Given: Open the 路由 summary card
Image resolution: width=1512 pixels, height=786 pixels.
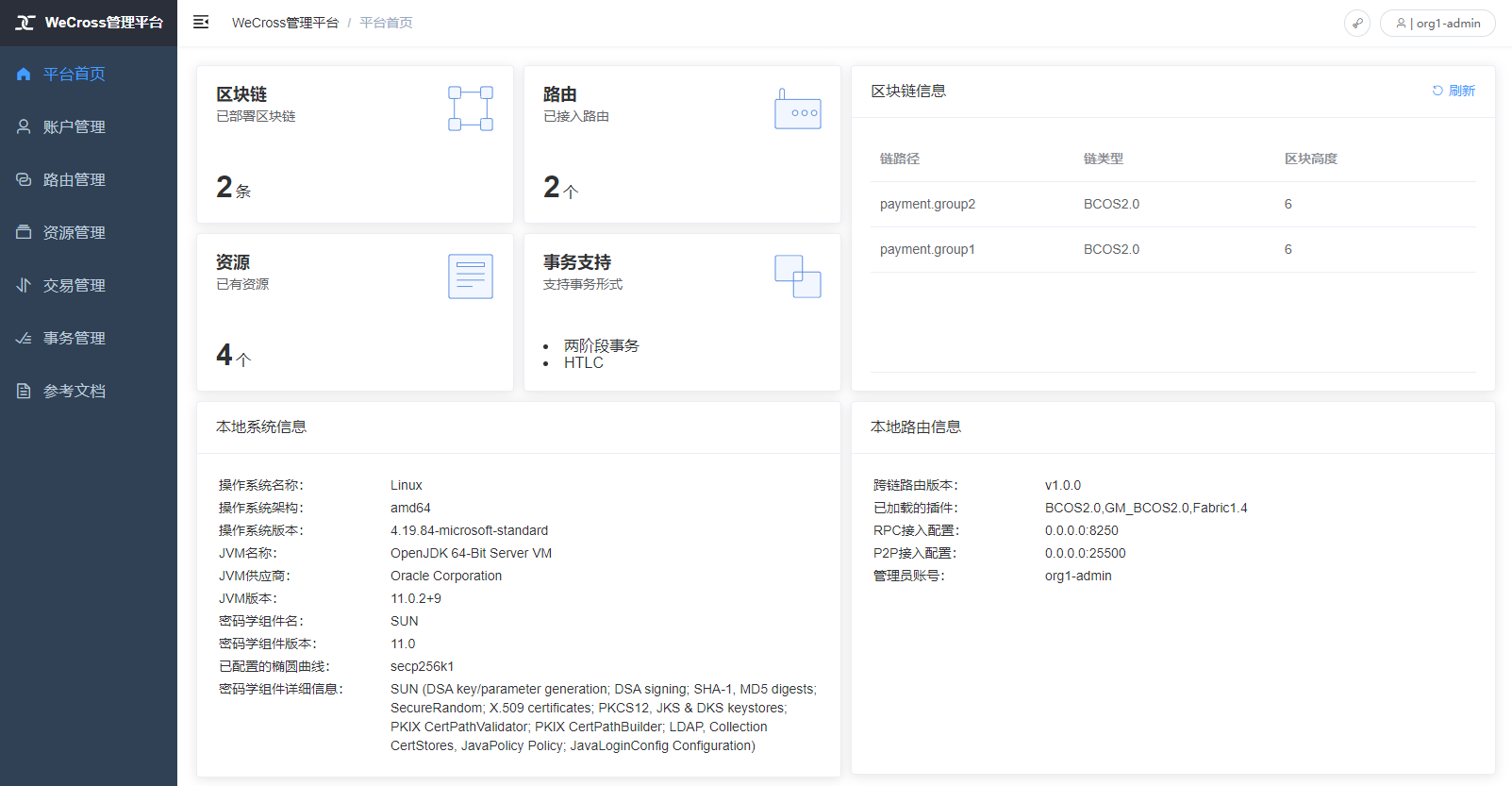Looking at the screenshot, I should (x=682, y=144).
